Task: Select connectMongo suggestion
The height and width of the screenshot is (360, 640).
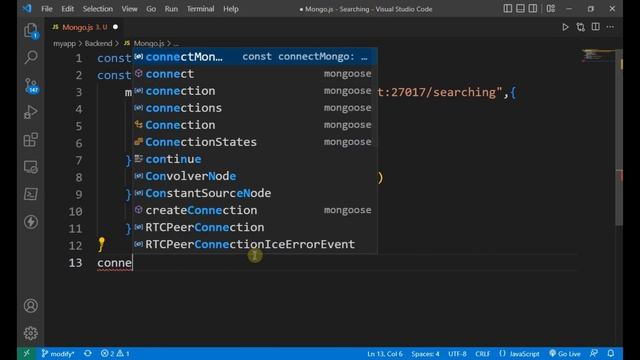Action: click(x=255, y=57)
